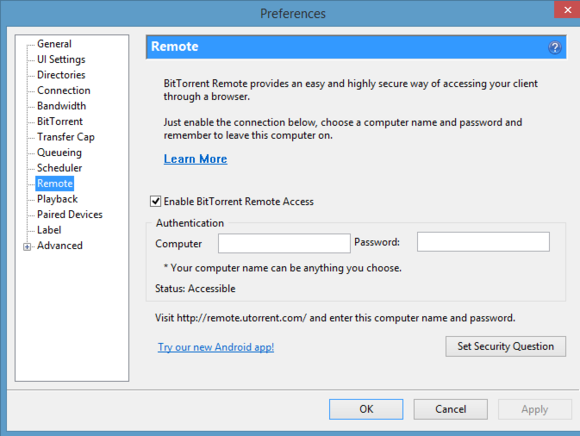
Task: Open Transfer Cap settings
Action: (x=66, y=137)
